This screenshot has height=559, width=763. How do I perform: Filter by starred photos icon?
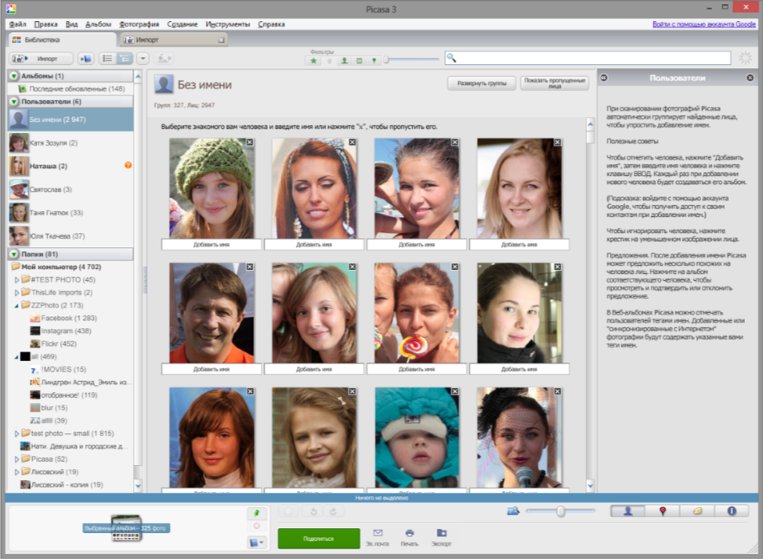point(314,60)
